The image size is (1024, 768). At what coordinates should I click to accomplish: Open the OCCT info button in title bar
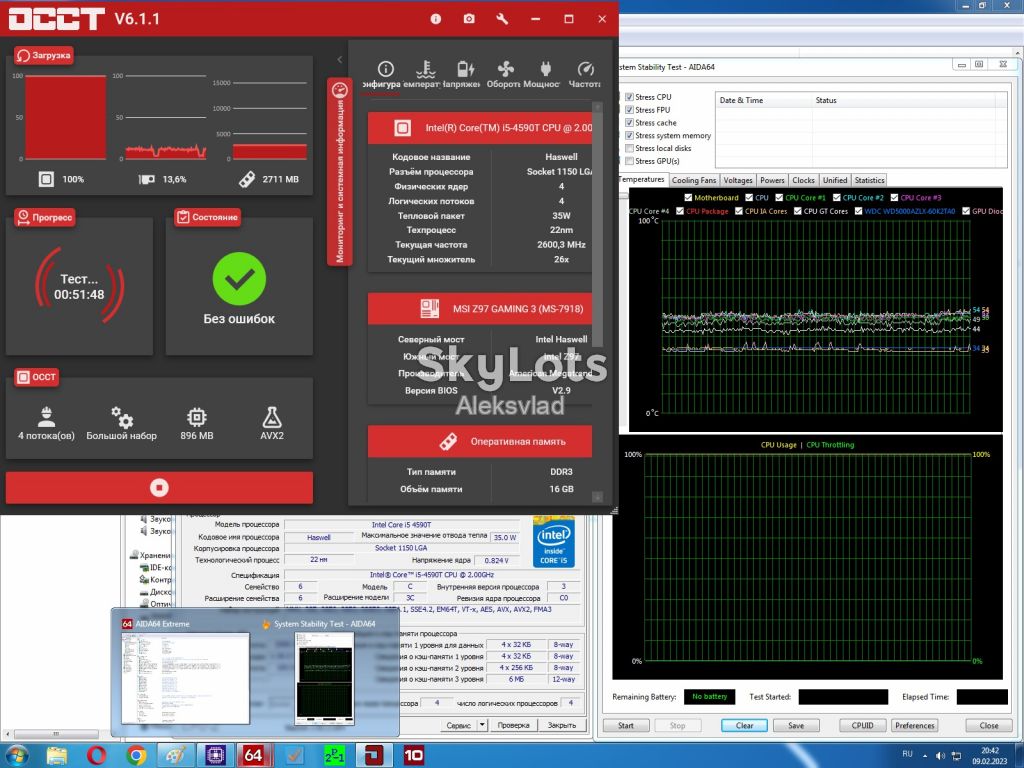(x=436, y=19)
